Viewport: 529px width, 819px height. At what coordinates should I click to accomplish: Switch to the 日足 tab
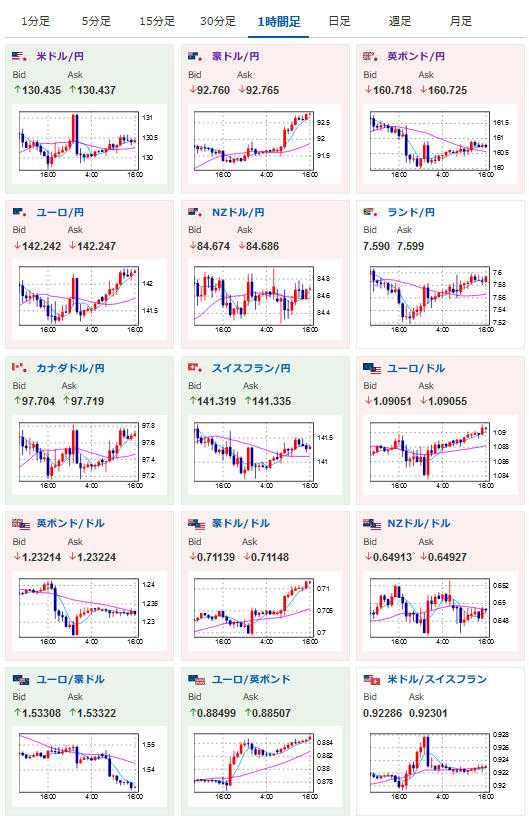click(x=339, y=21)
